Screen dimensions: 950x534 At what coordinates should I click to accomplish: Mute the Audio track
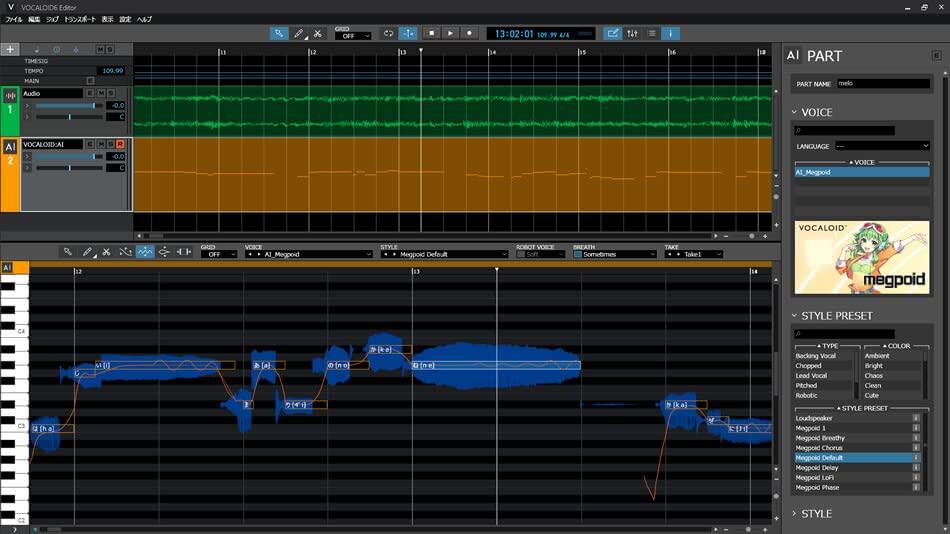[100, 93]
